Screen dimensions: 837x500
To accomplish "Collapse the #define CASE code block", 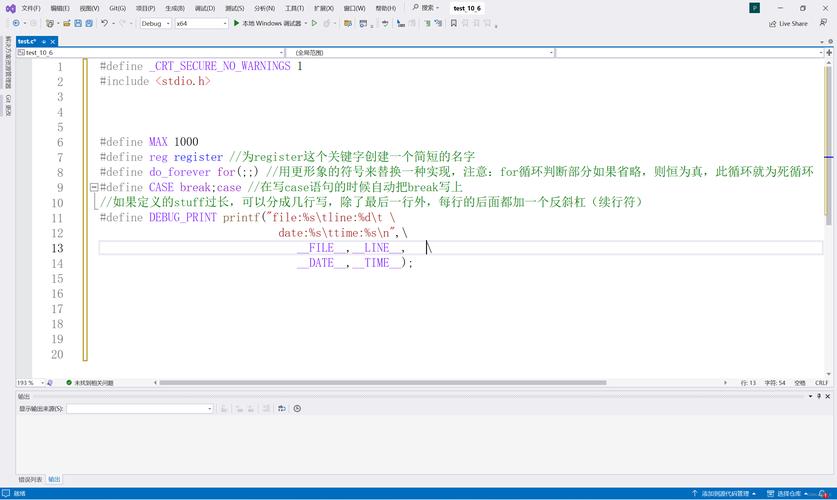I will (94, 187).
